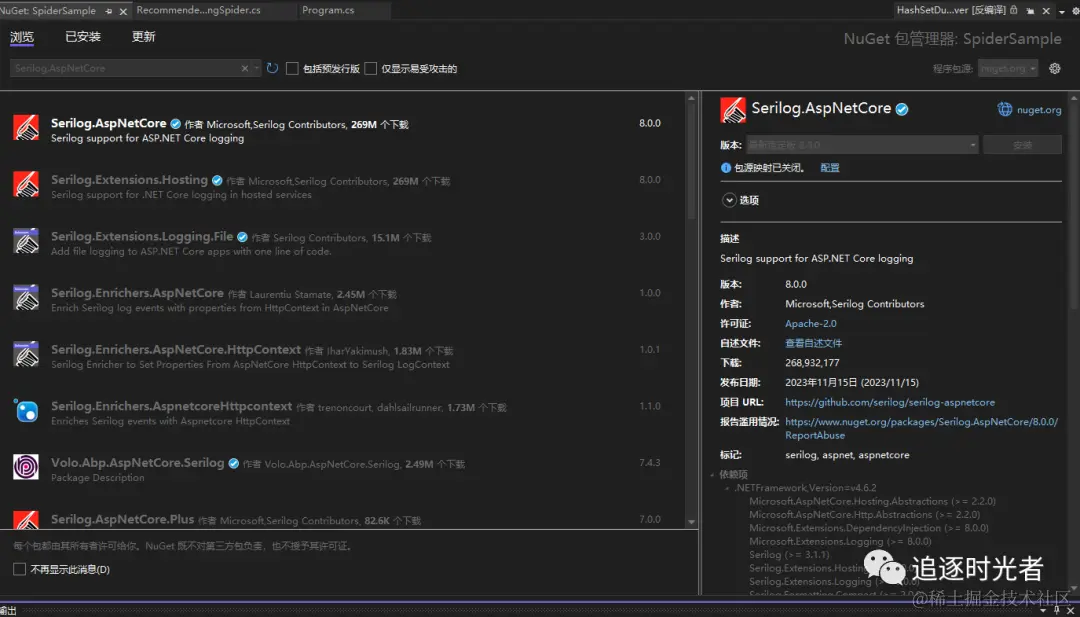This screenshot has width=1080, height=617.
Task: Open the 程序包源 nuget.org dropdown
Action: [1008, 68]
